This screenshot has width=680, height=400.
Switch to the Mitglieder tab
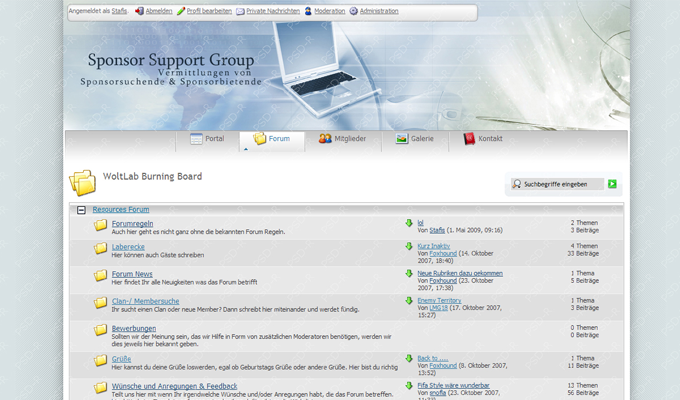pos(342,139)
